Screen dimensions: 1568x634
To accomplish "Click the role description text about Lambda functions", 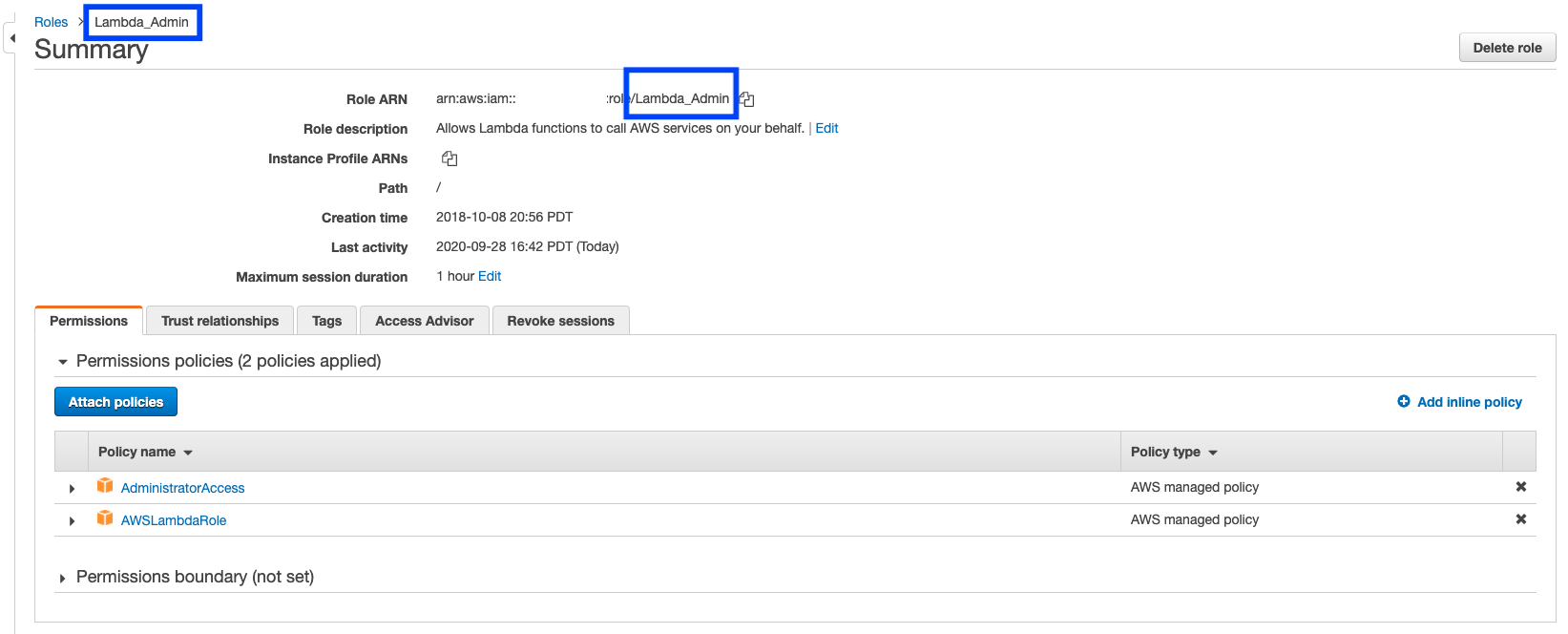I will coord(620,128).
